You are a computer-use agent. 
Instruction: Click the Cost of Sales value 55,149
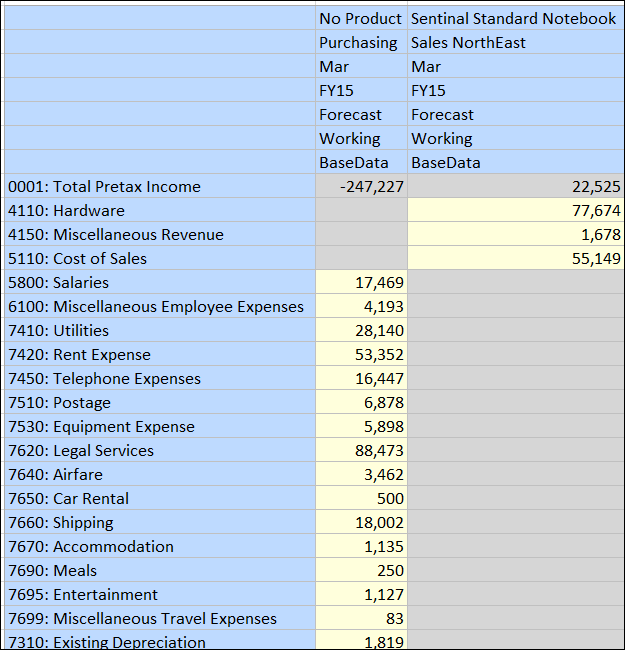[516, 259]
